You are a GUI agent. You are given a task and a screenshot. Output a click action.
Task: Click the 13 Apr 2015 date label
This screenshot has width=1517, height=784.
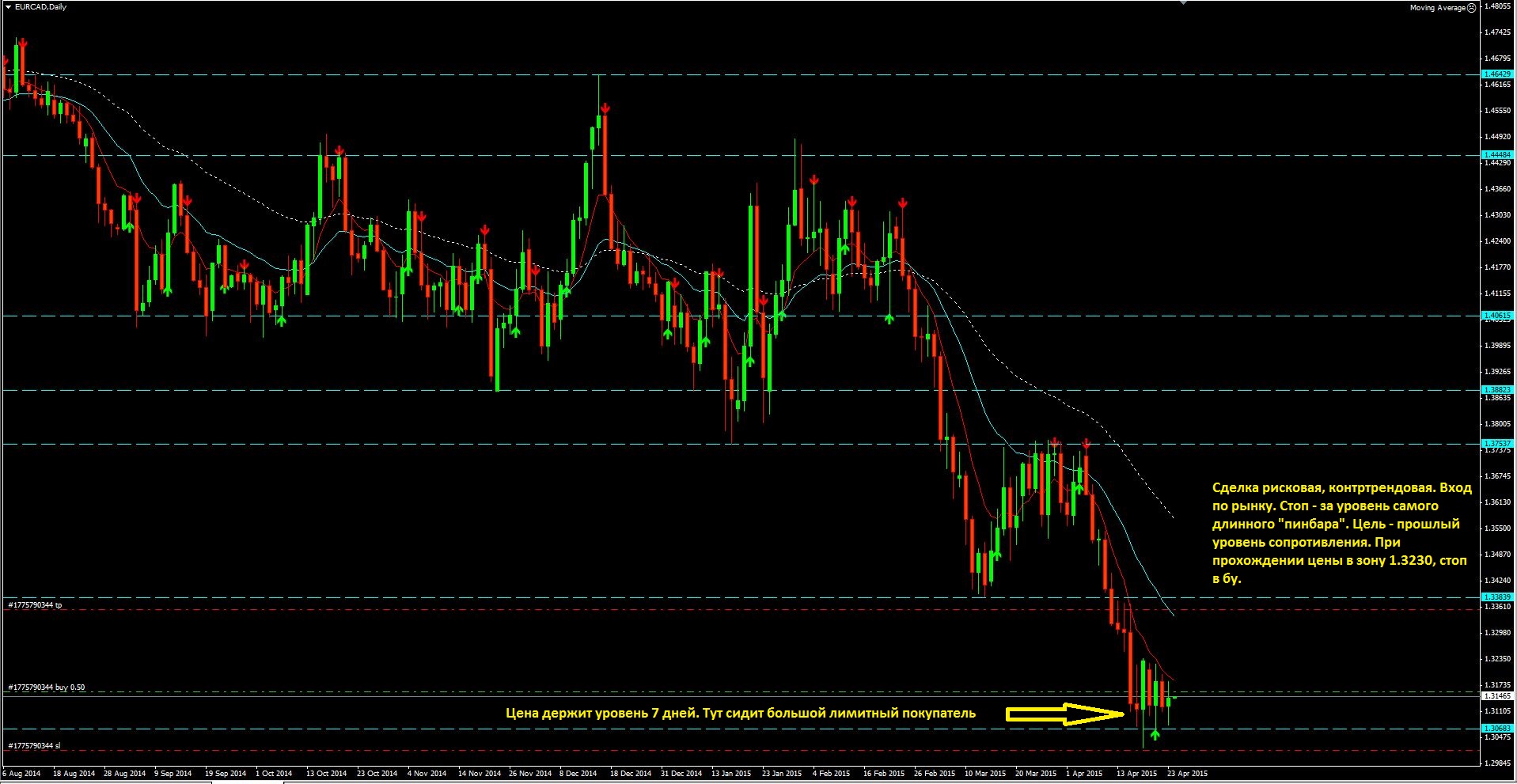[1137, 773]
